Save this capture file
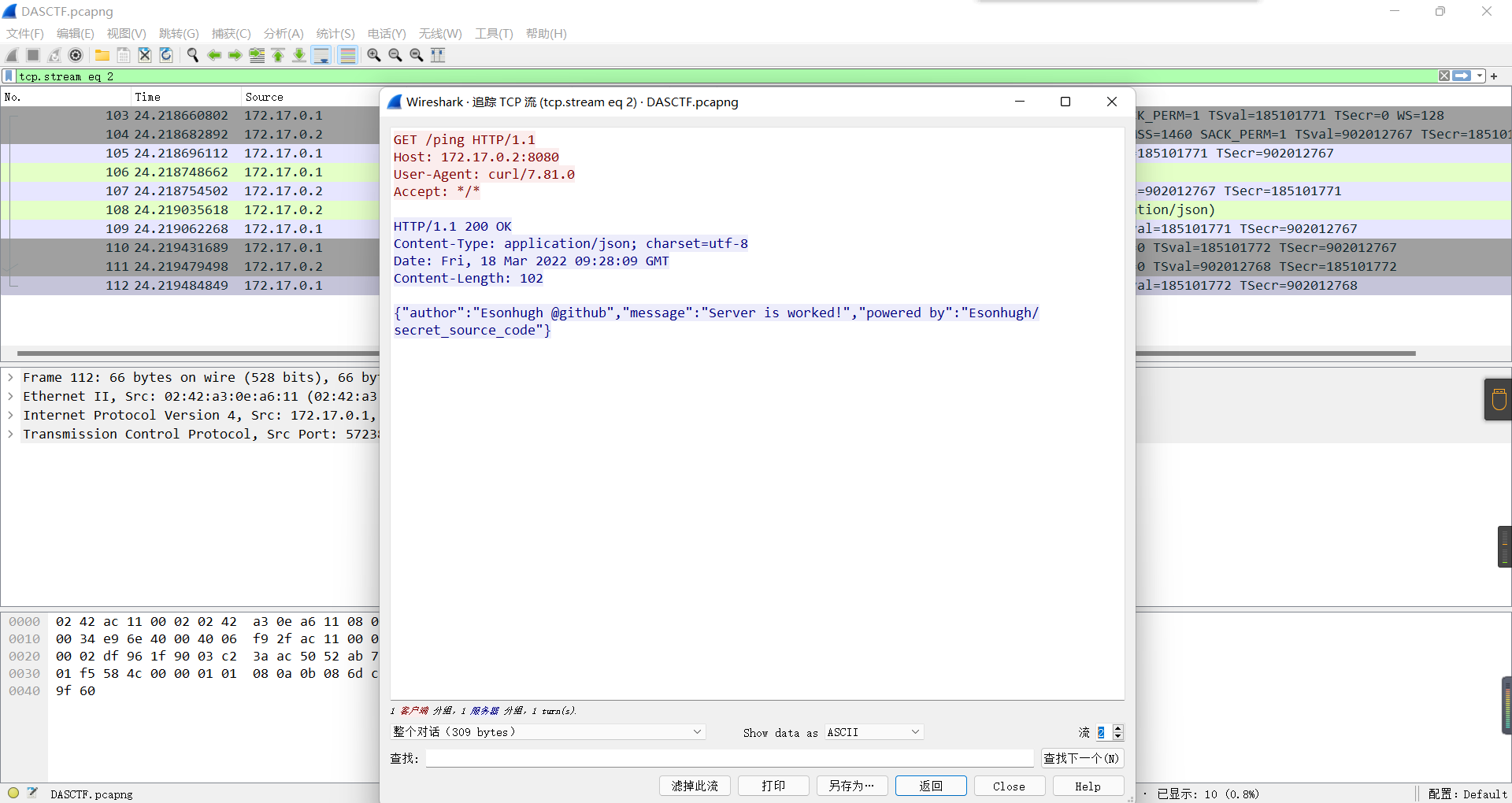1512x803 pixels. (x=124, y=55)
